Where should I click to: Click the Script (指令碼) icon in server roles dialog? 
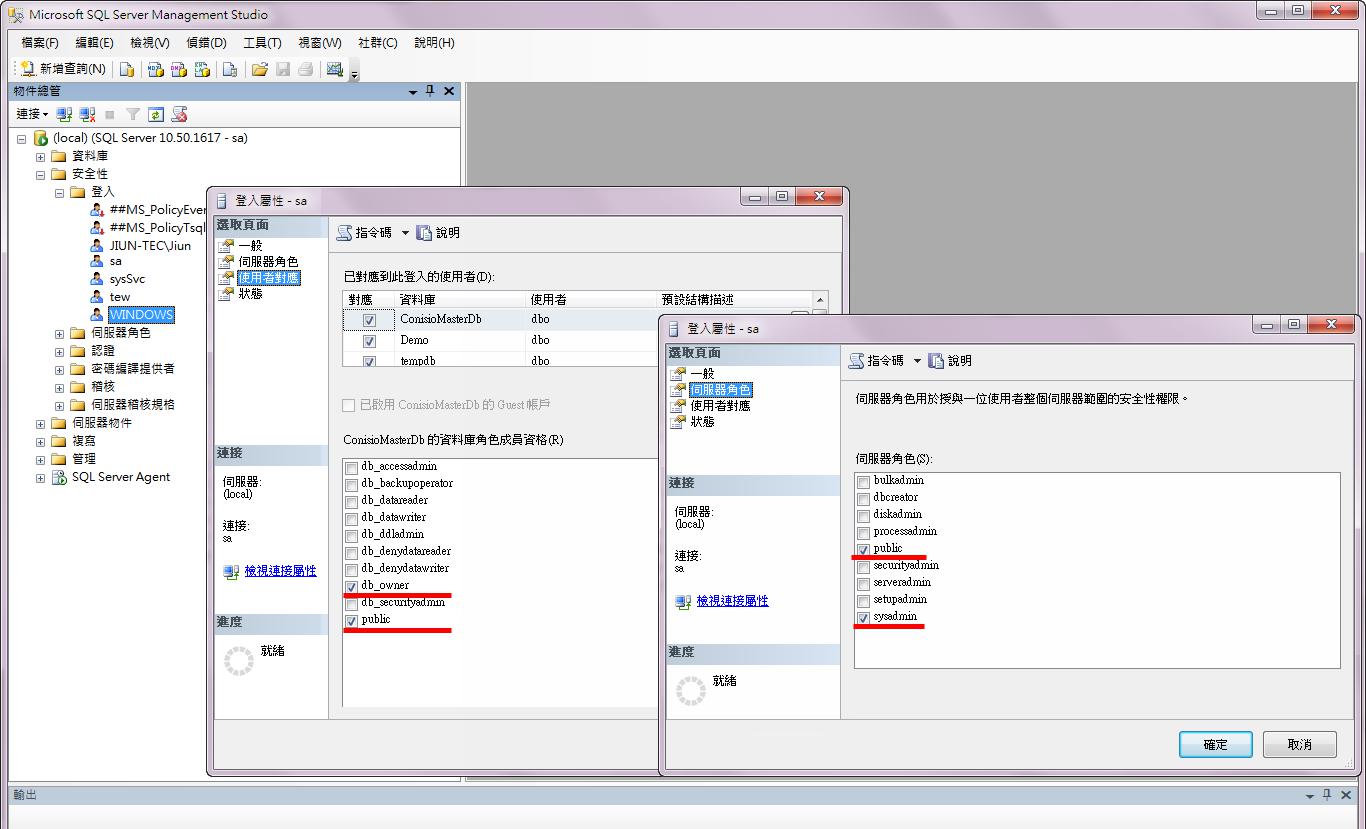[858, 361]
